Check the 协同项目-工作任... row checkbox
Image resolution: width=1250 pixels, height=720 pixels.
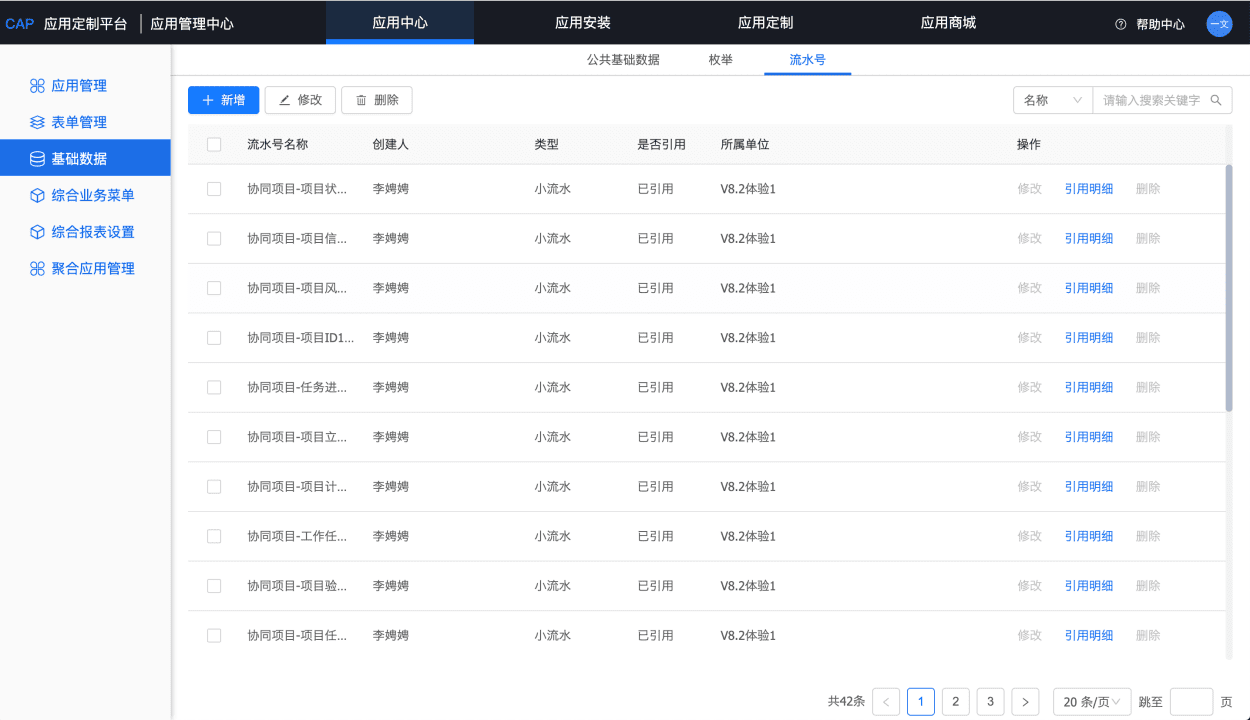point(214,536)
